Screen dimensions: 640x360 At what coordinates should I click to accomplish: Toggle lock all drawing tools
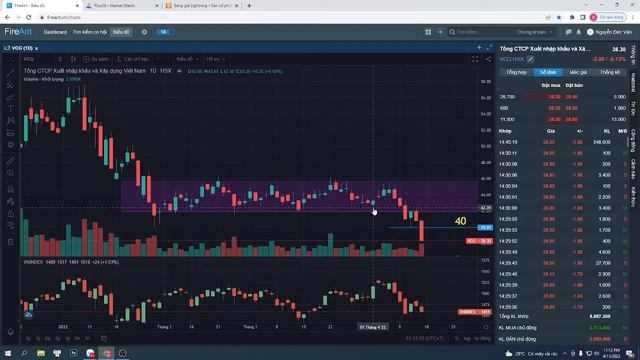pos(11,213)
